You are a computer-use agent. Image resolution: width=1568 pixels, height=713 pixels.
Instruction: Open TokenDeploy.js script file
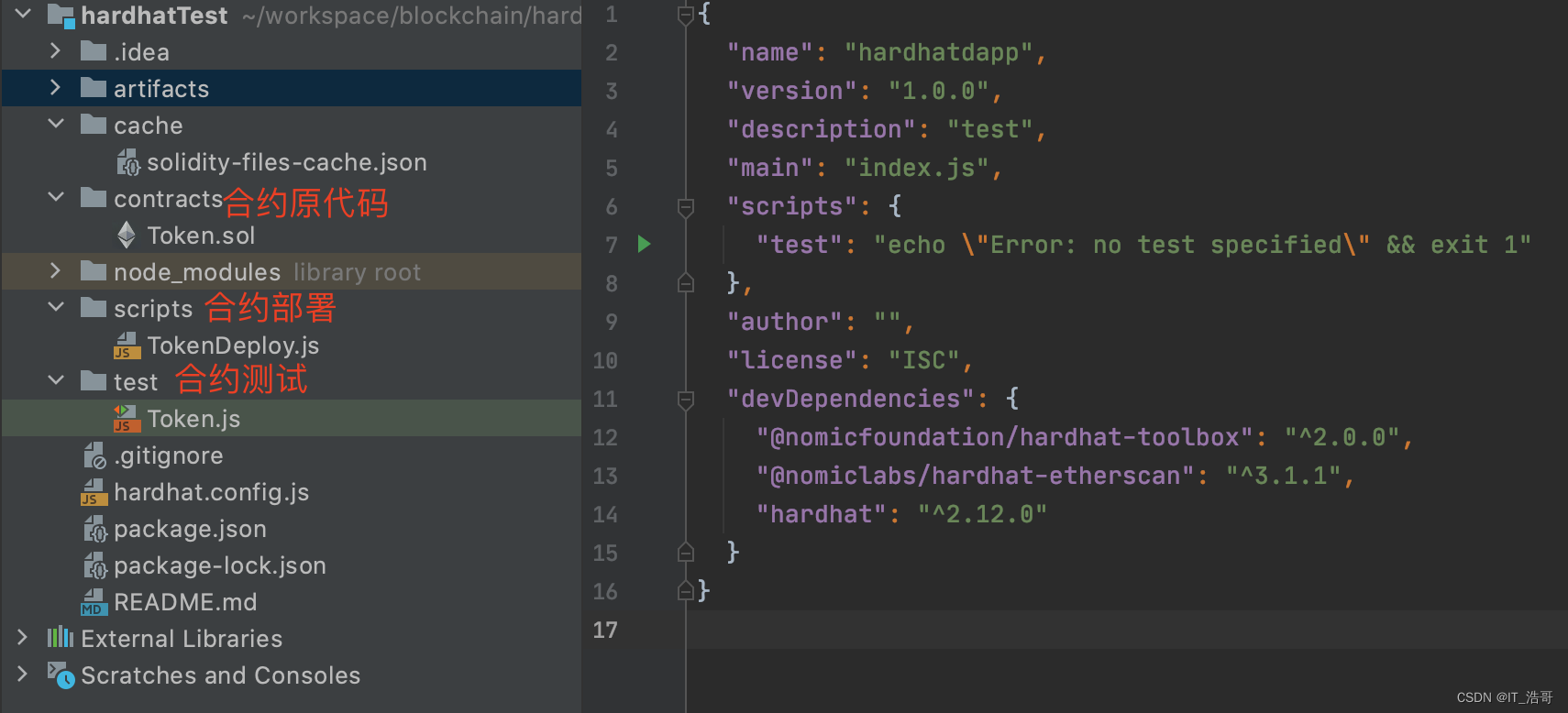click(233, 346)
